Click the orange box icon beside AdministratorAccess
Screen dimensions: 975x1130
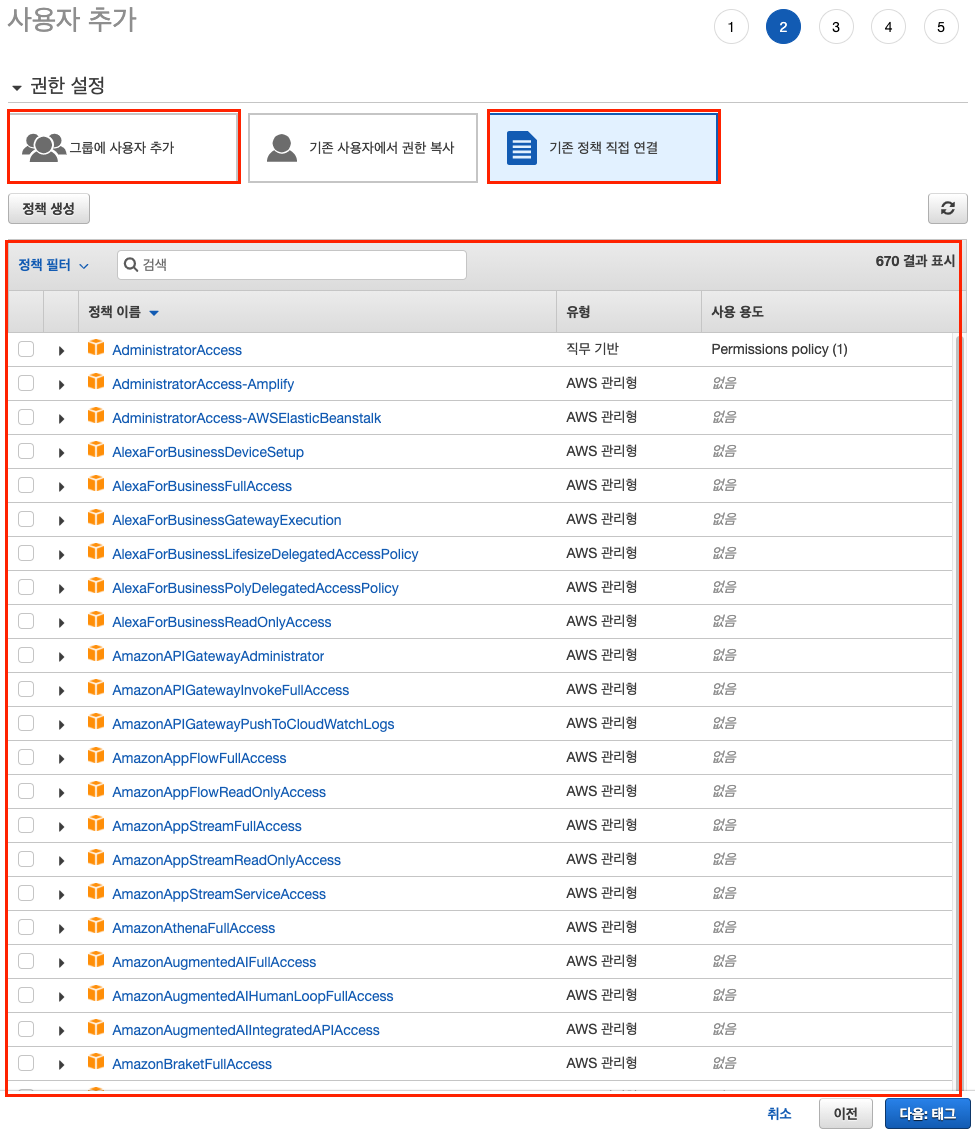[96, 348]
